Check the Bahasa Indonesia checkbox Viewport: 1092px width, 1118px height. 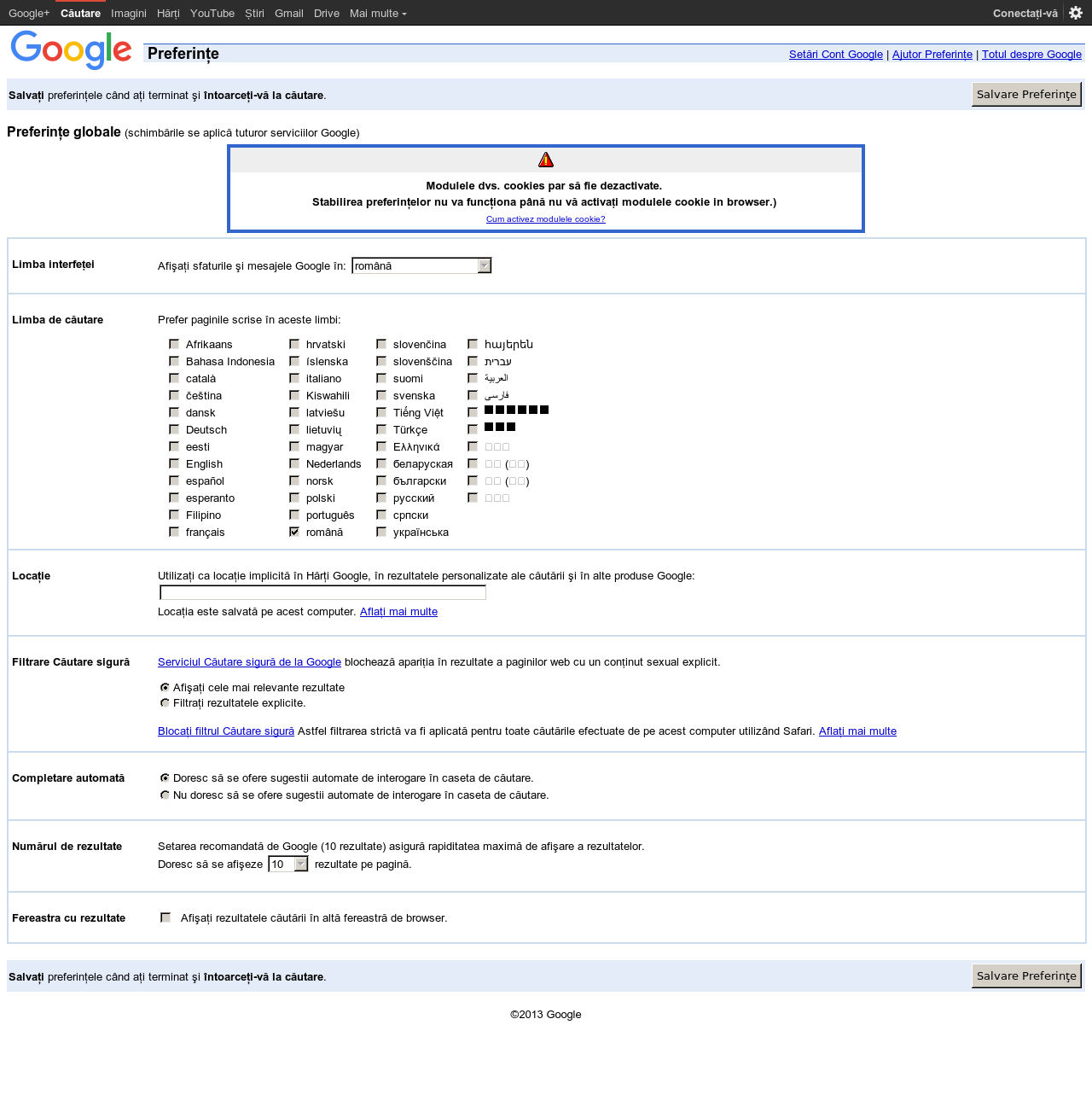pyautogui.click(x=174, y=361)
